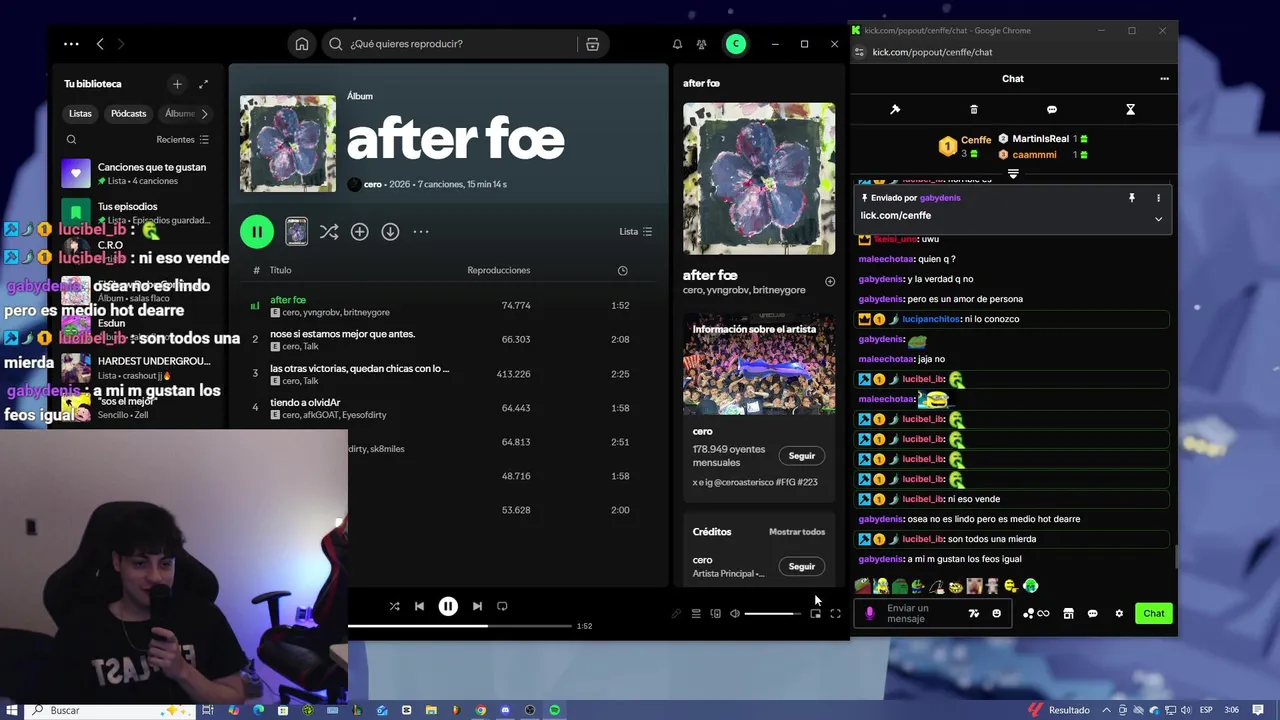Focus the '¿Qué quieres reproducir?' search field
This screenshot has width=1280, height=720.
coord(455,44)
